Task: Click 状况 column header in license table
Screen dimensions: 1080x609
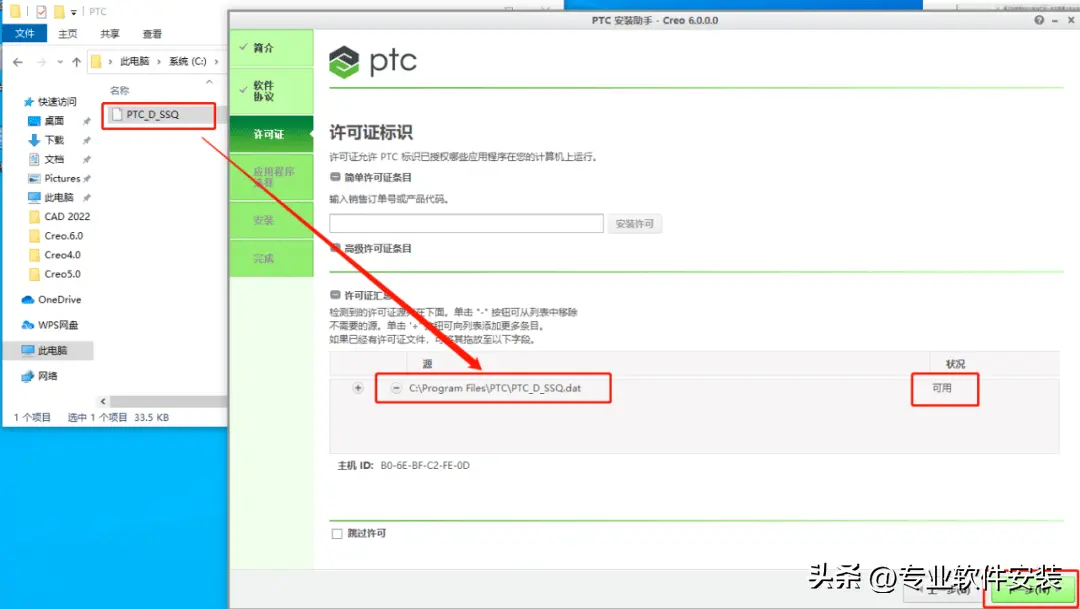Action: (x=955, y=364)
